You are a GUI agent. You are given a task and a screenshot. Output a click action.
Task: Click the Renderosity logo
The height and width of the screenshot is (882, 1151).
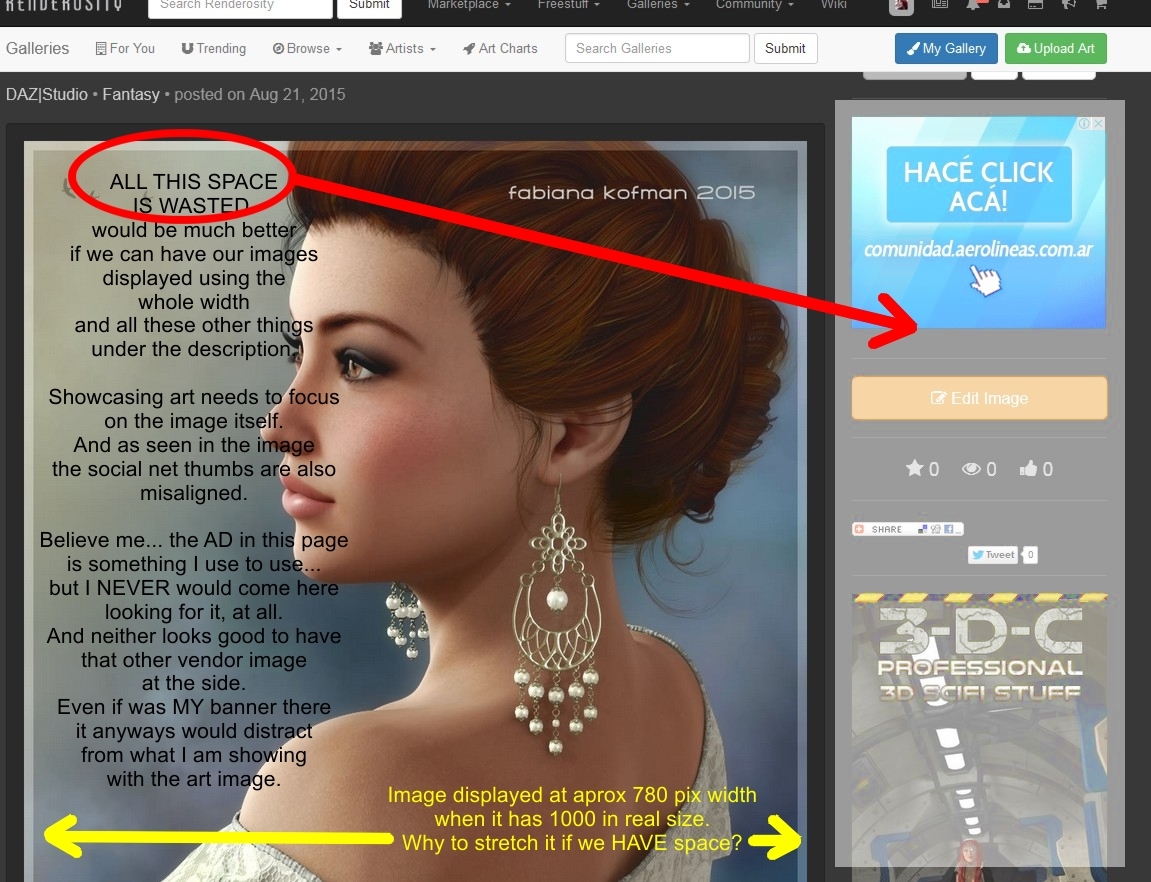(64, 5)
